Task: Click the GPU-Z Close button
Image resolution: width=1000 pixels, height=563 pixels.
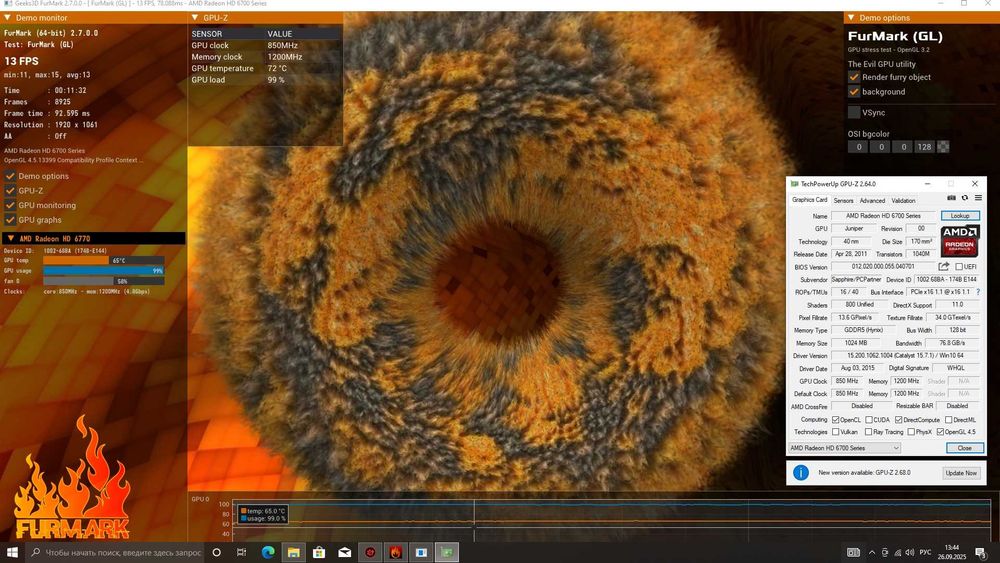Action: click(x=964, y=448)
